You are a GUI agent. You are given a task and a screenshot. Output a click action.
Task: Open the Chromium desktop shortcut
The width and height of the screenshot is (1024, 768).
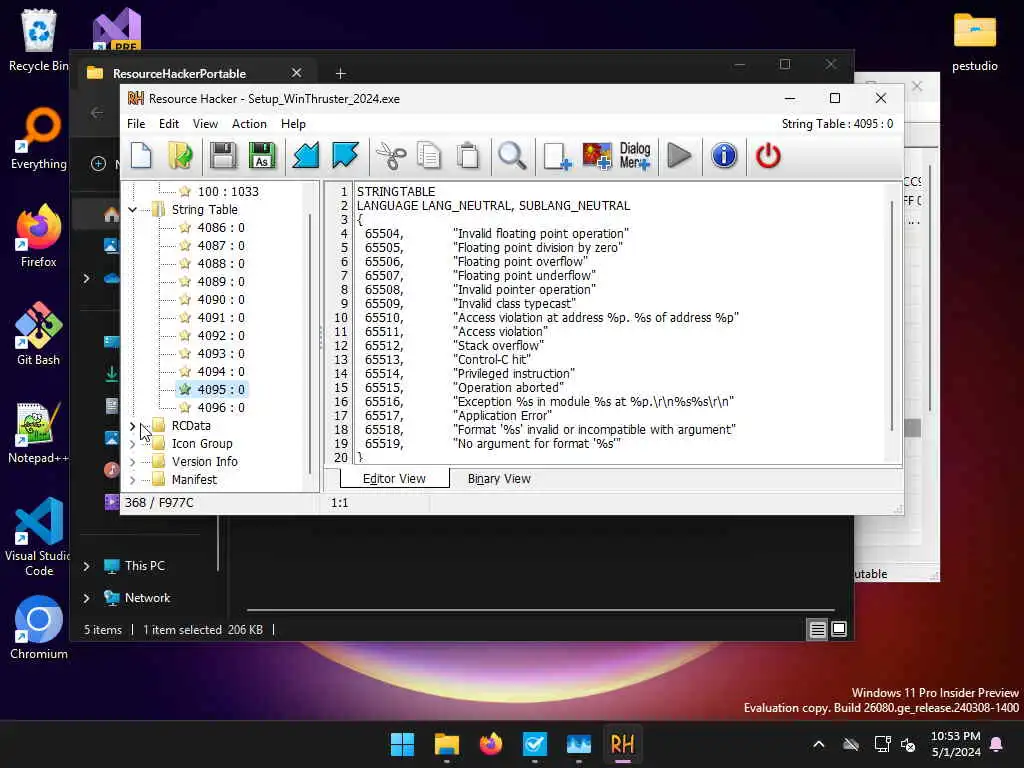[38, 628]
